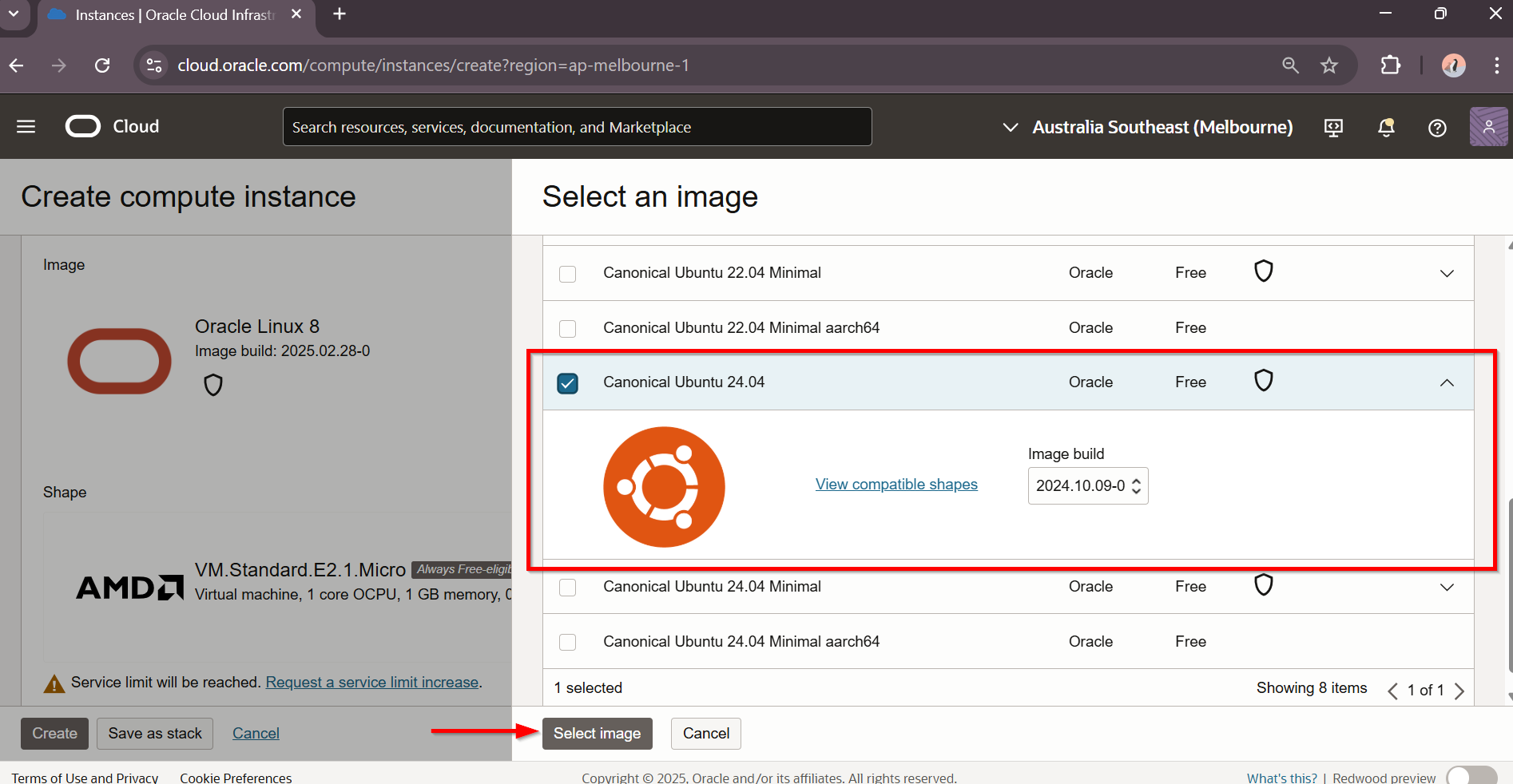Screen dimensions: 1513x784
Task: Toggle the Redwood preview switch
Action: 1471,777
